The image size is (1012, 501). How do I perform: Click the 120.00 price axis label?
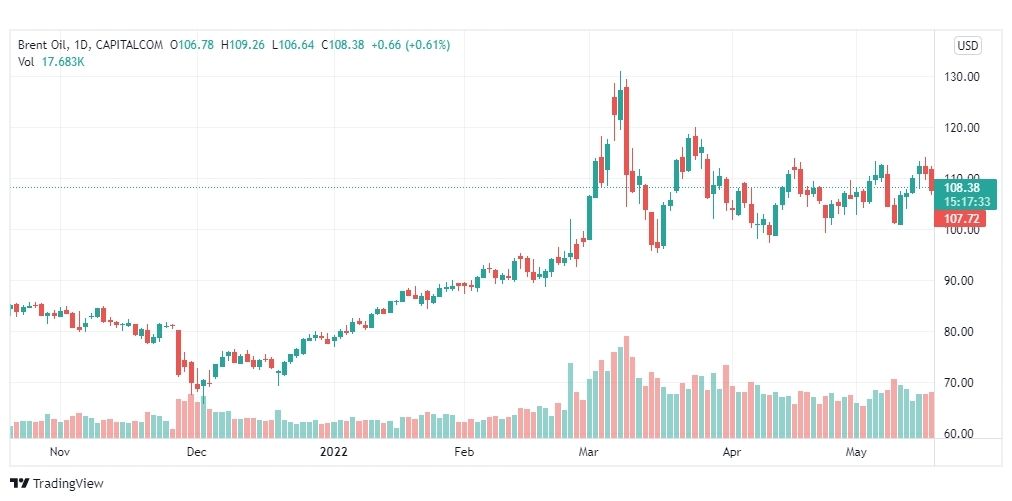pyautogui.click(x=962, y=127)
